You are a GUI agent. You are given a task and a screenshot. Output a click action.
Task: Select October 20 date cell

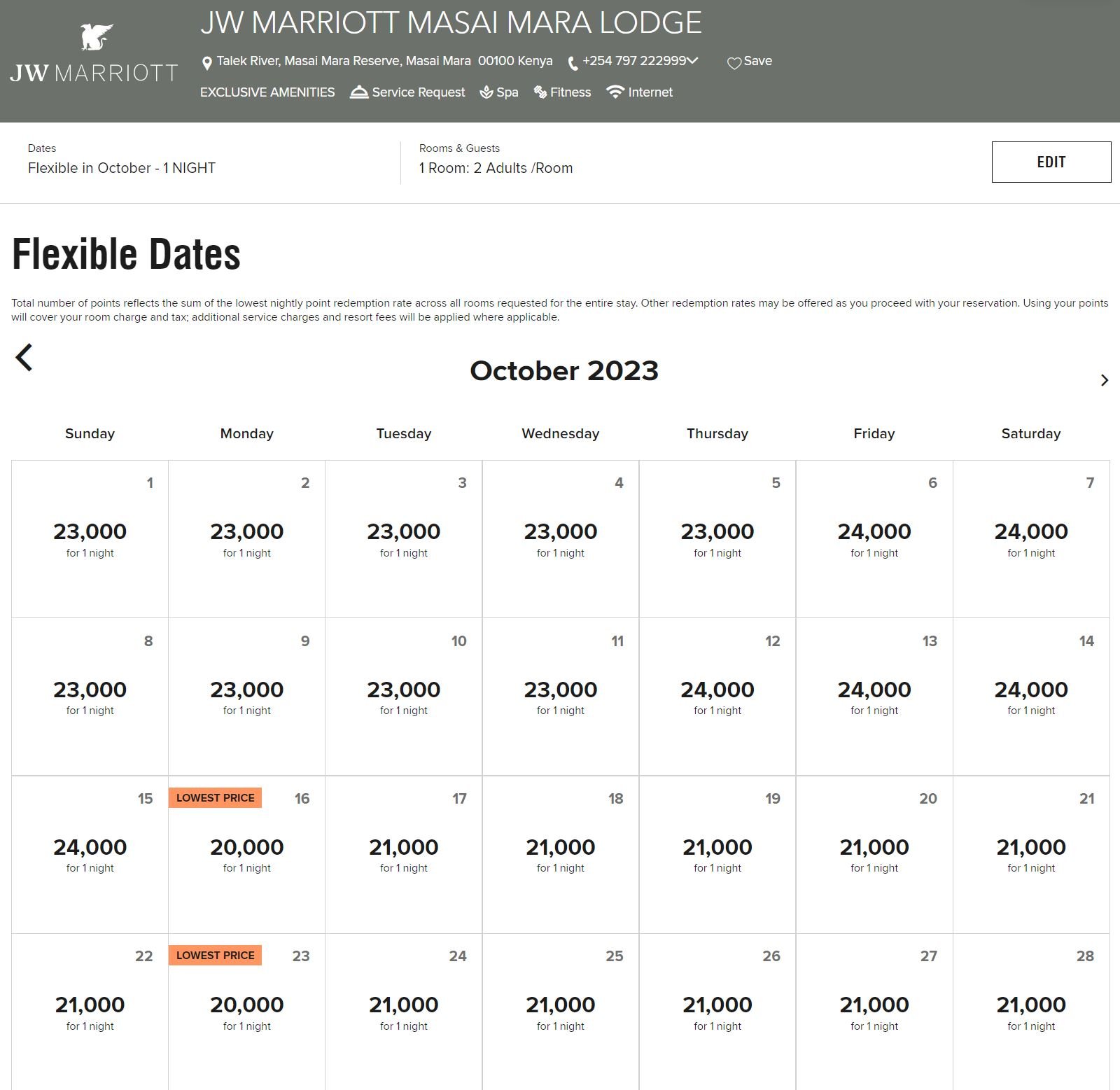click(x=874, y=854)
